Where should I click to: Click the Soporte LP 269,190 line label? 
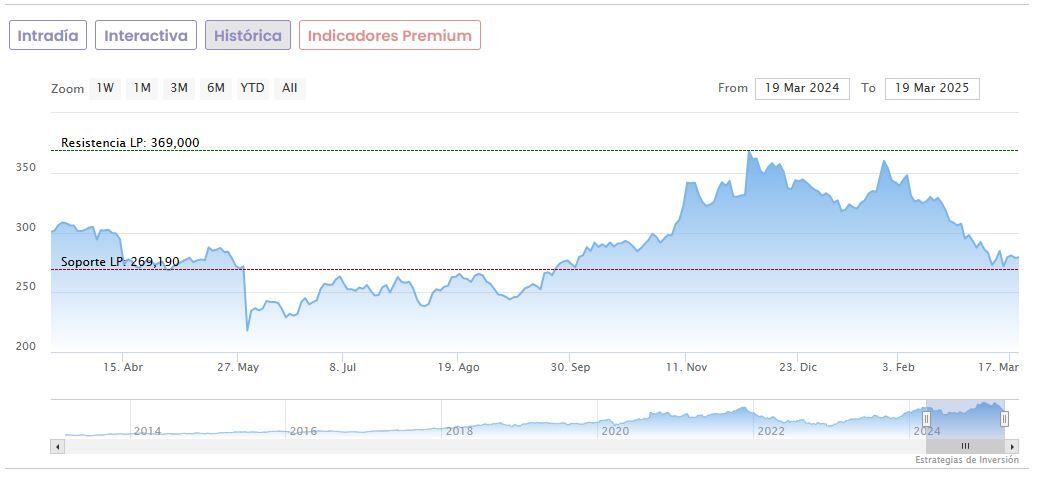coord(120,262)
